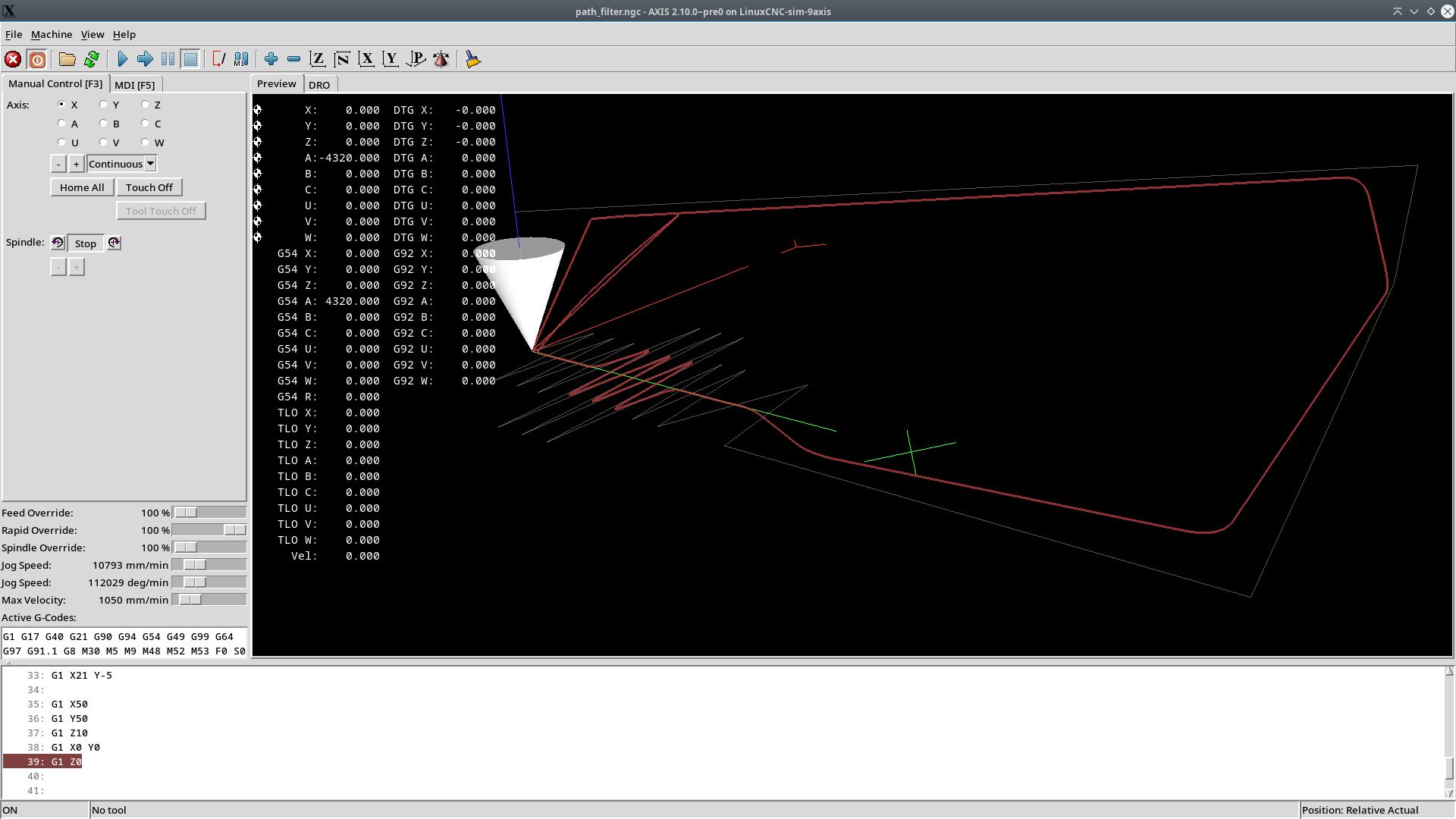Toggle optional pause M1 icon

[242, 59]
